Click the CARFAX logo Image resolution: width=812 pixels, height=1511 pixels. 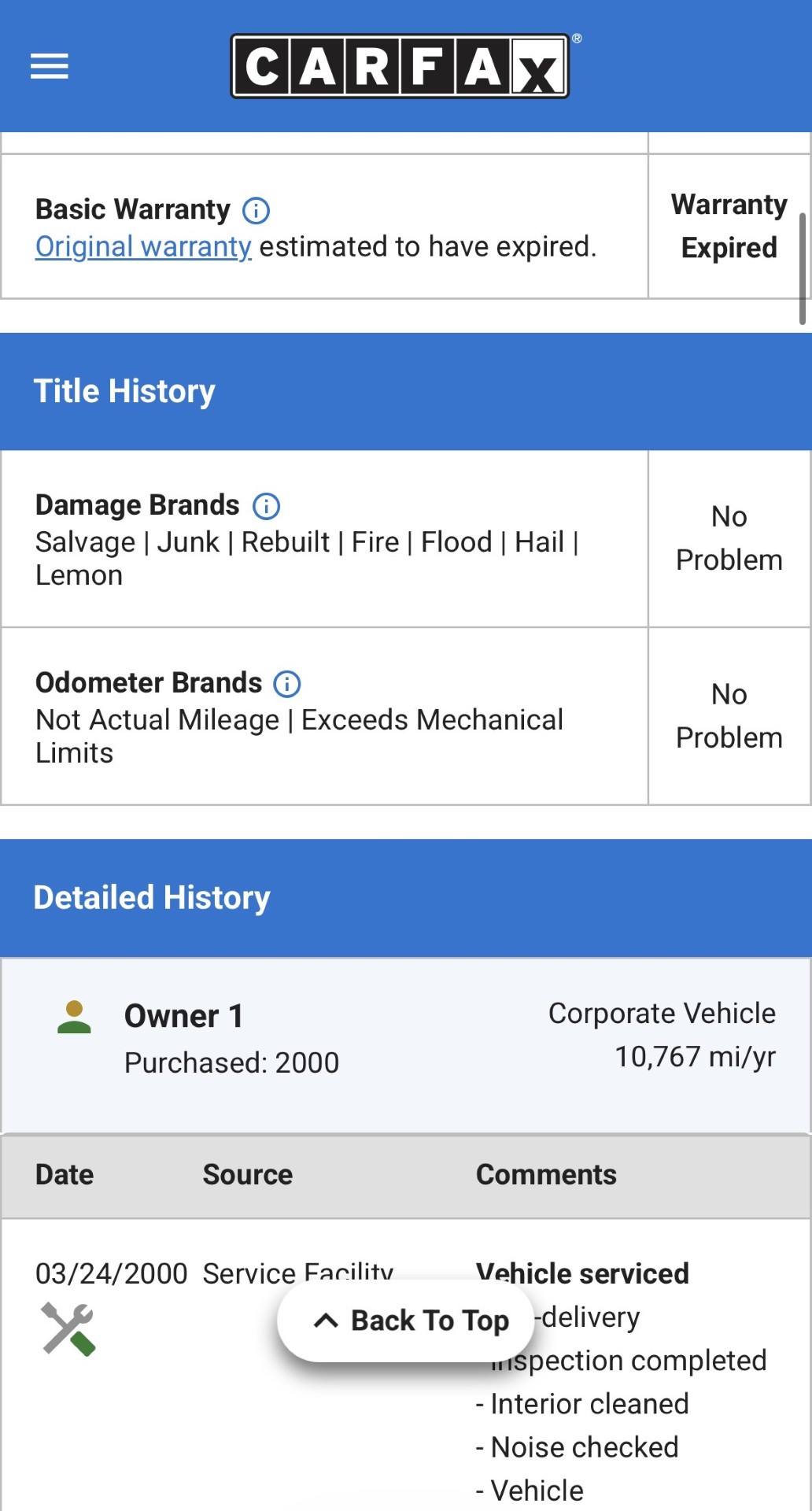point(400,66)
